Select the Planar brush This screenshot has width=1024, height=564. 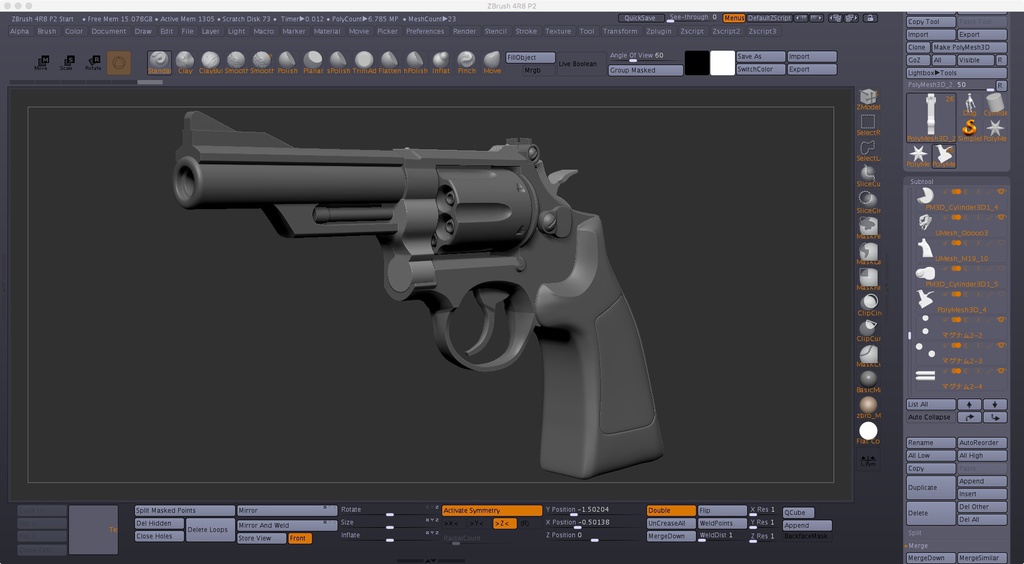(x=313, y=63)
